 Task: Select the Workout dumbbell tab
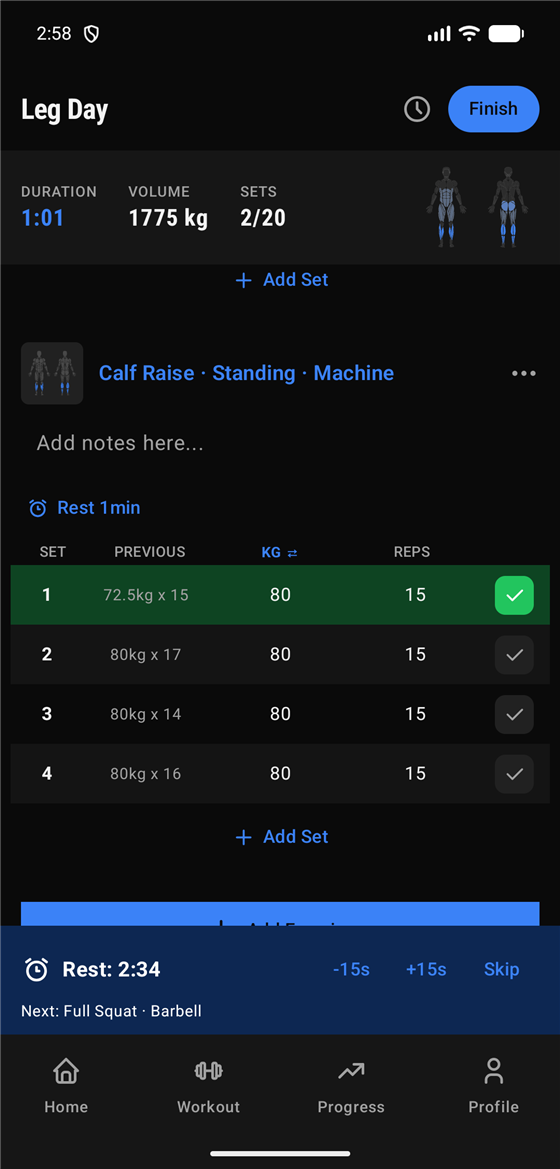click(208, 1086)
